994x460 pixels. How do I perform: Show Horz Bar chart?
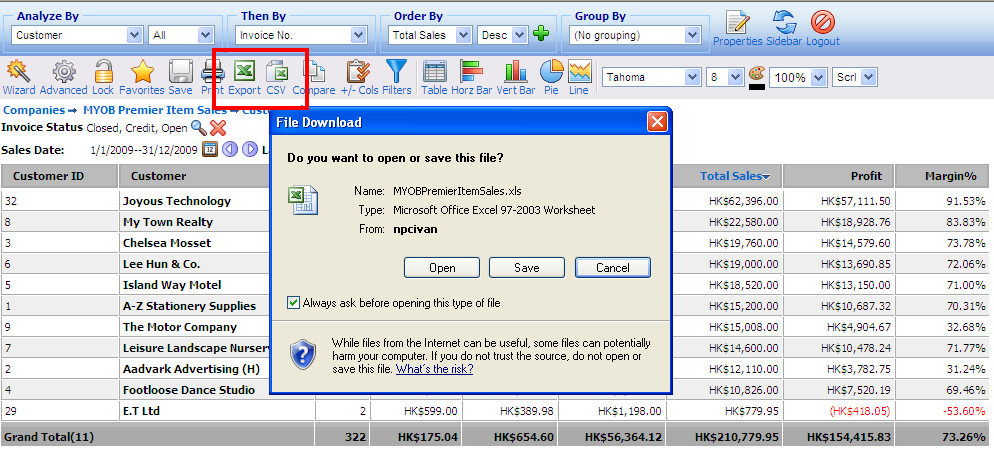(472, 77)
